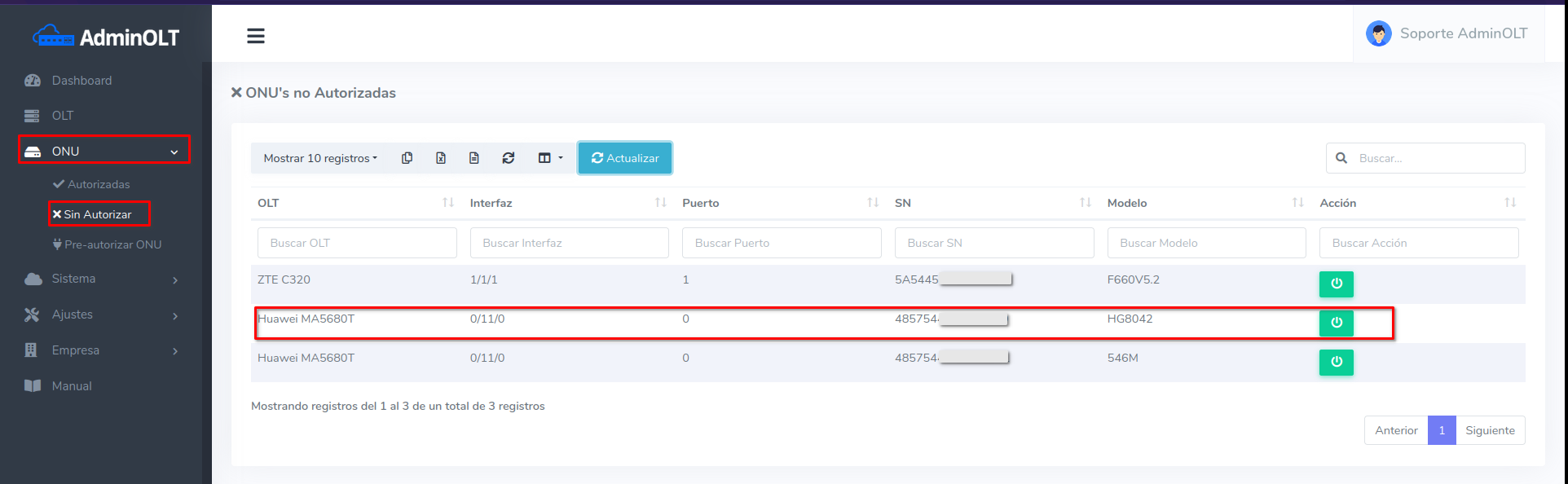Expand the Ajustes sidebar menu

point(102,315)
